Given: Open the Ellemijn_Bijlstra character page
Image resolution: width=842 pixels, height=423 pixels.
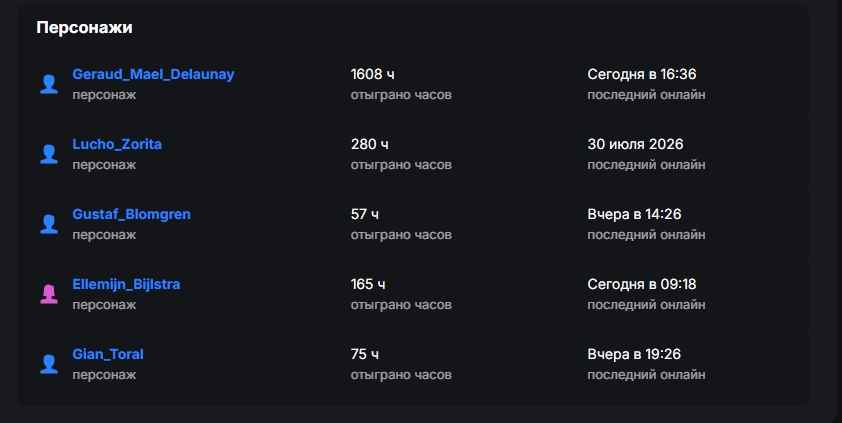Looking at the screenshot, I should [126, 284].
